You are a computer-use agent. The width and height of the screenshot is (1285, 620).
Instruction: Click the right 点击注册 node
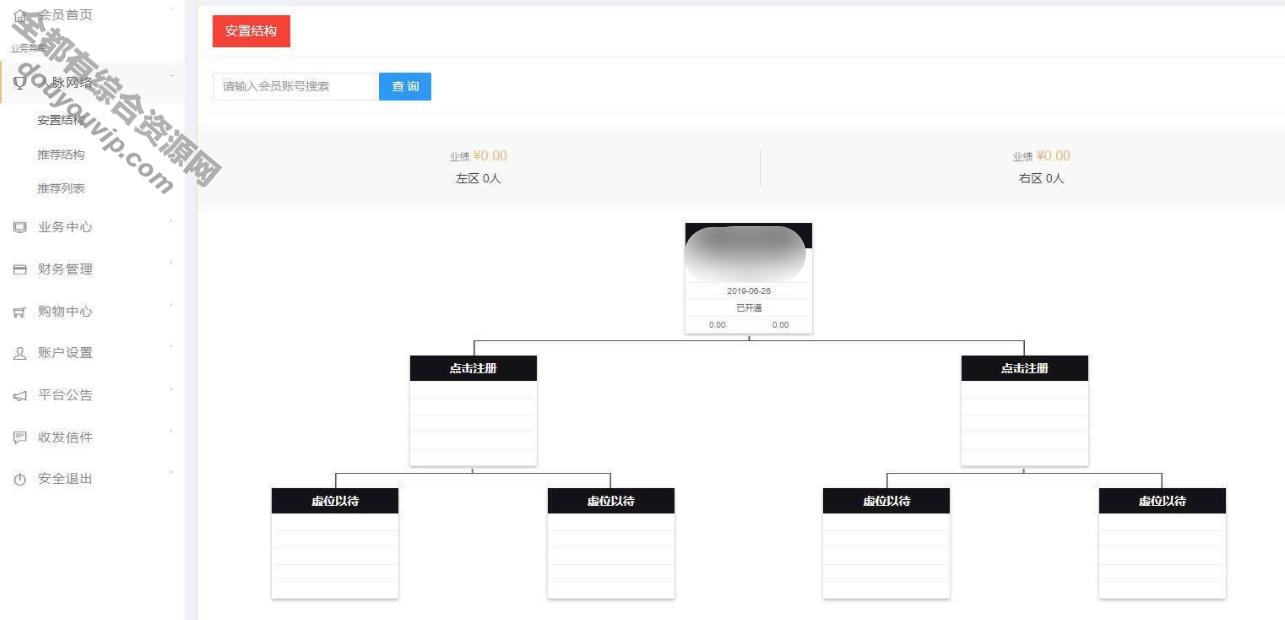pyautogui.click(x=1024, y=368)
